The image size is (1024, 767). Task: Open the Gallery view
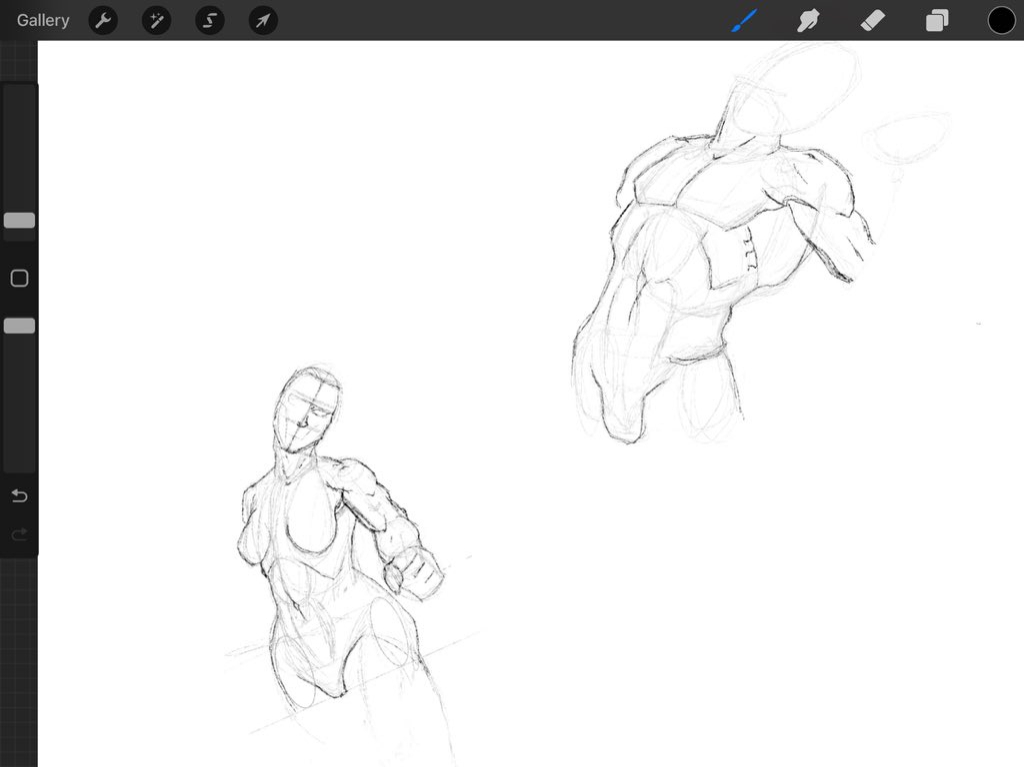(x=43, y=20)
